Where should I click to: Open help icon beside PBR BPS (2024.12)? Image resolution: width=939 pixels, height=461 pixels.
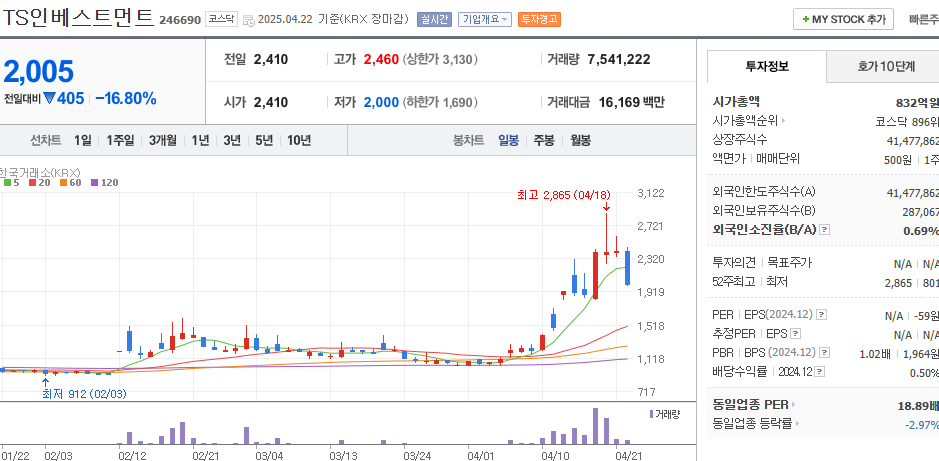click(x=824, y=353)
